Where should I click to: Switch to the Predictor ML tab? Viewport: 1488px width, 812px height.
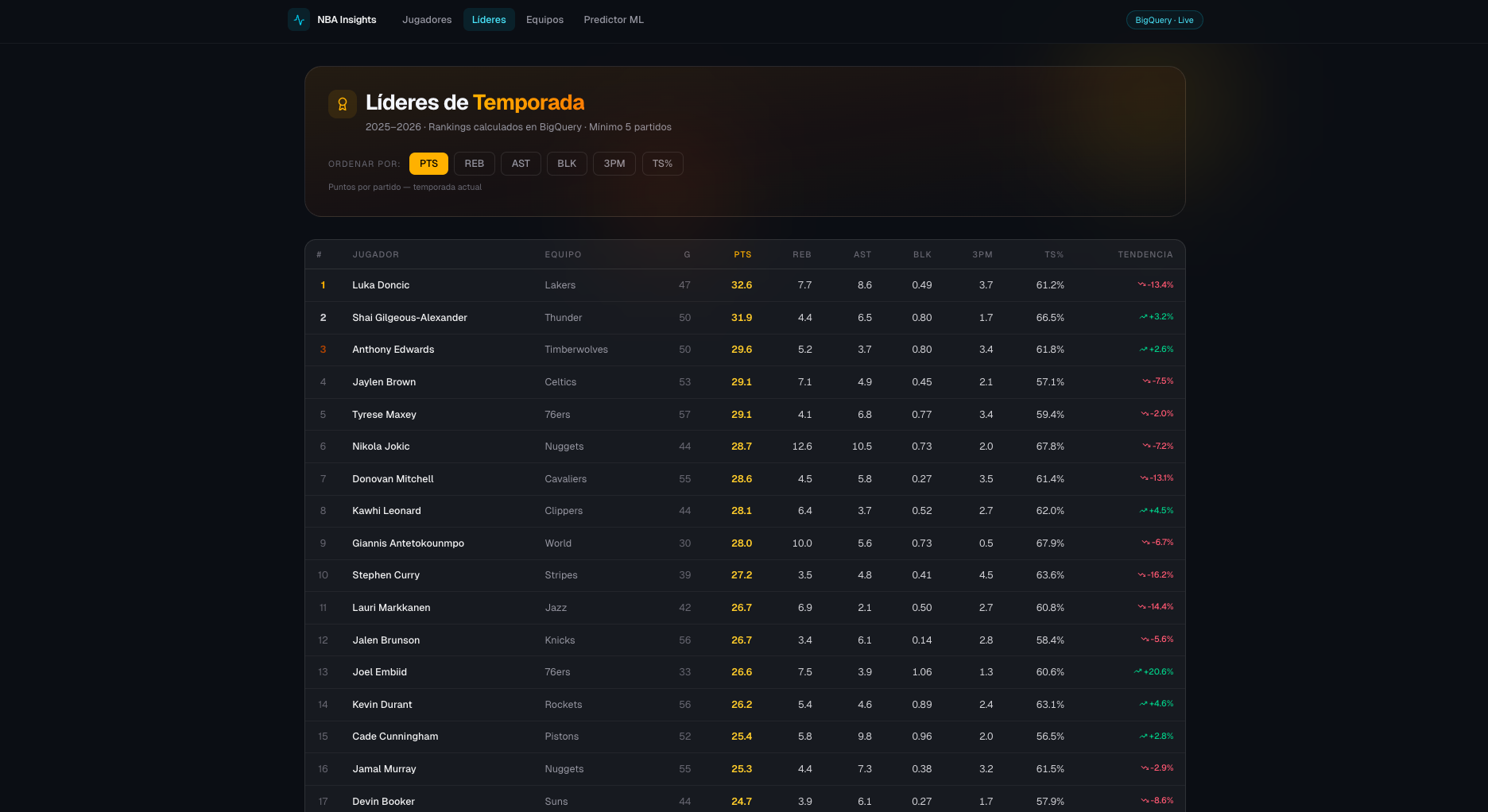pos(614,20)
